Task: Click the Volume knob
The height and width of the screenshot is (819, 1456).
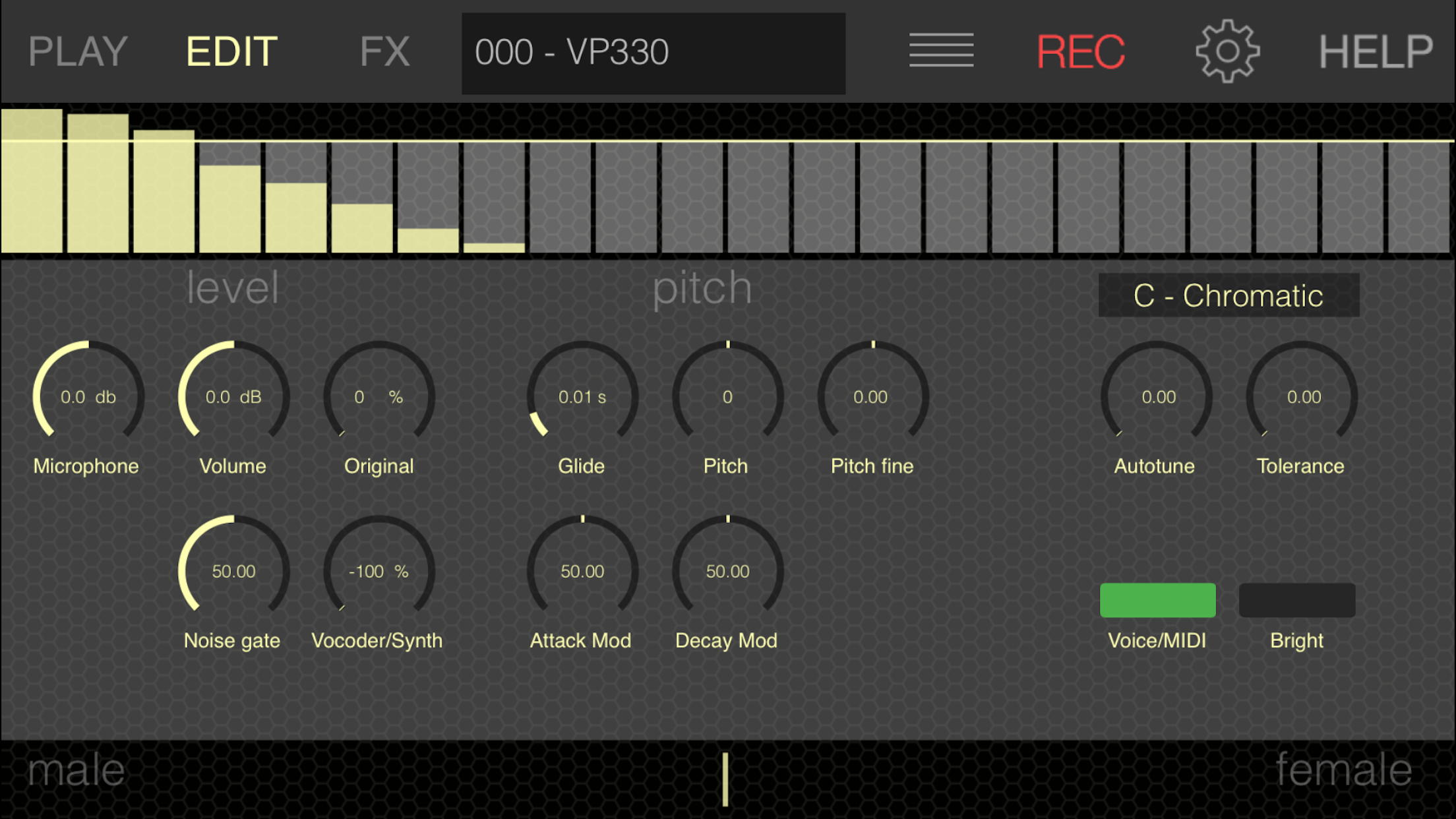Action: (233, 396)
